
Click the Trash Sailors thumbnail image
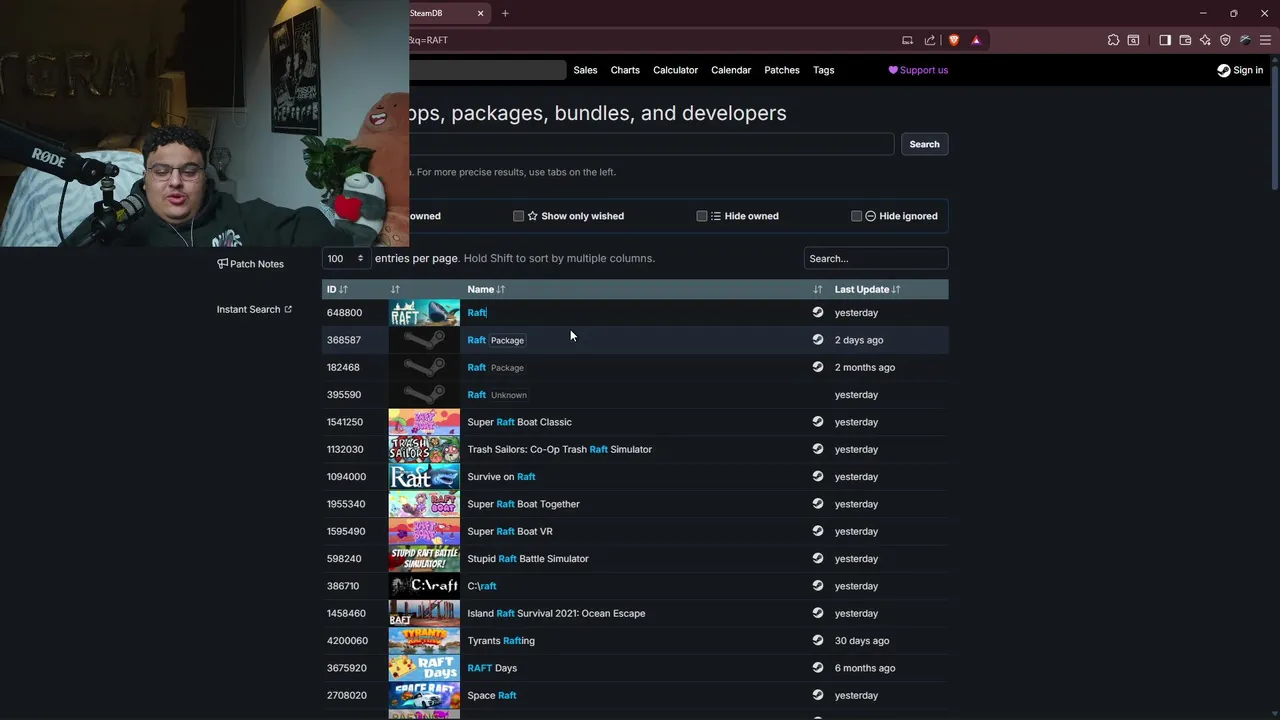click(424, 449)
